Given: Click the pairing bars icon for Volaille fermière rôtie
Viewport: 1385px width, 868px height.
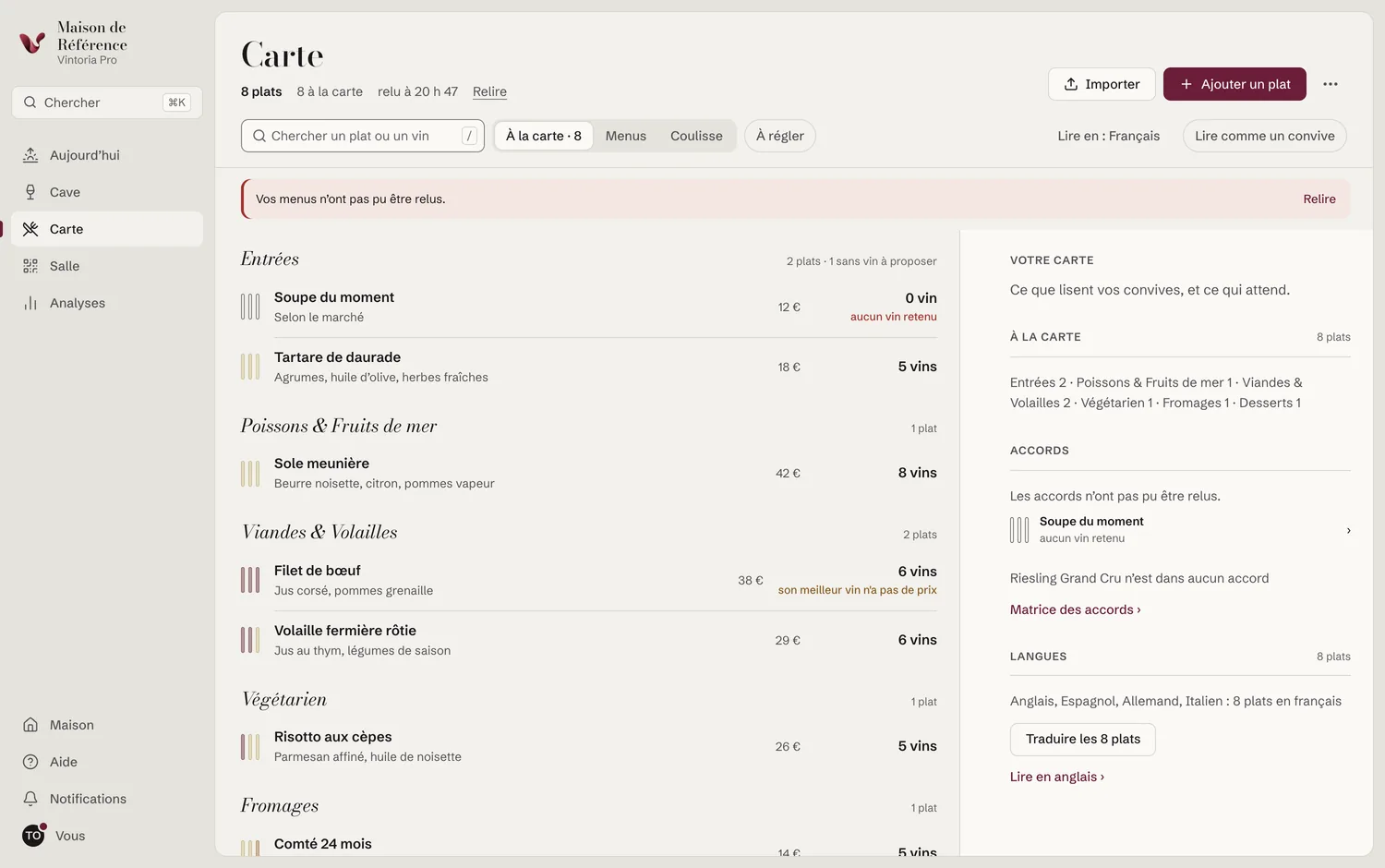Looking at the screenshot, I should coord(250,640).
